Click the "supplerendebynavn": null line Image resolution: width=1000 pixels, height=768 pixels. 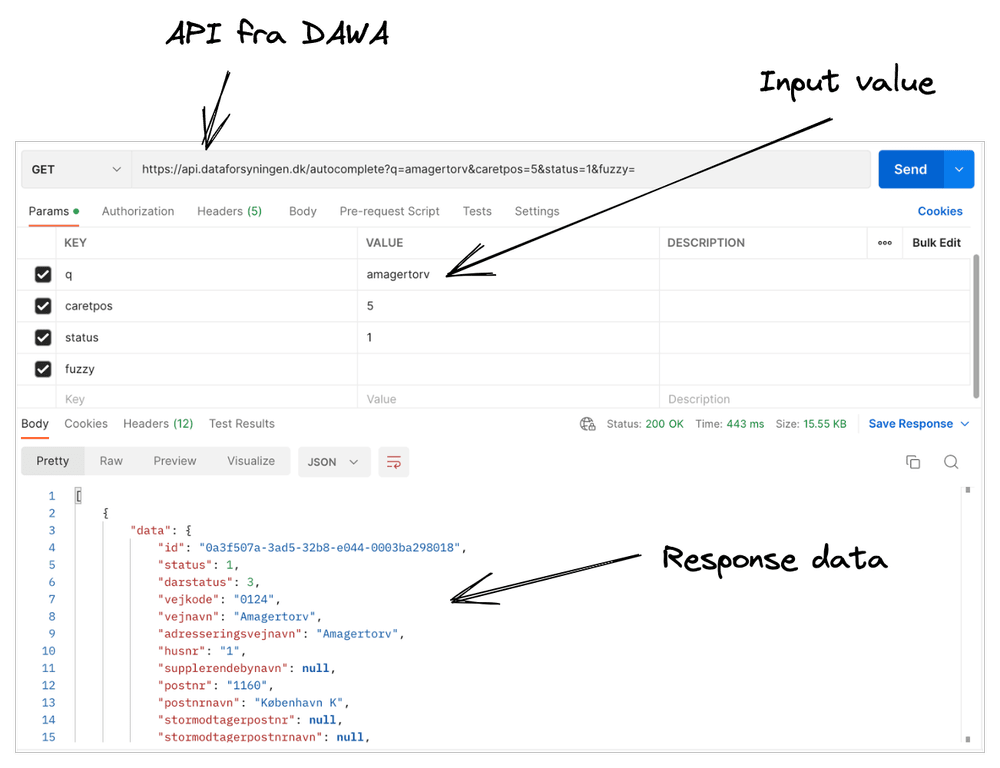tap(246, 668)
